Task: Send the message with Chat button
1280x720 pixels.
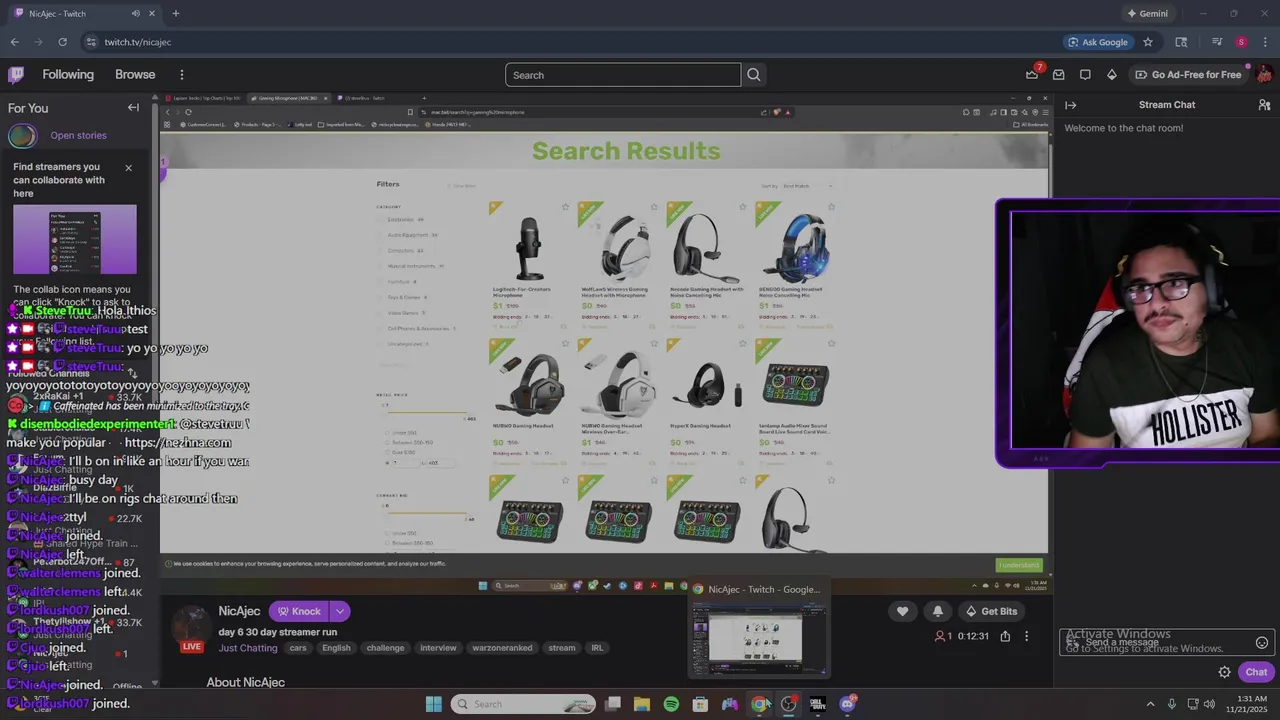Action: tap(1256, 672)
